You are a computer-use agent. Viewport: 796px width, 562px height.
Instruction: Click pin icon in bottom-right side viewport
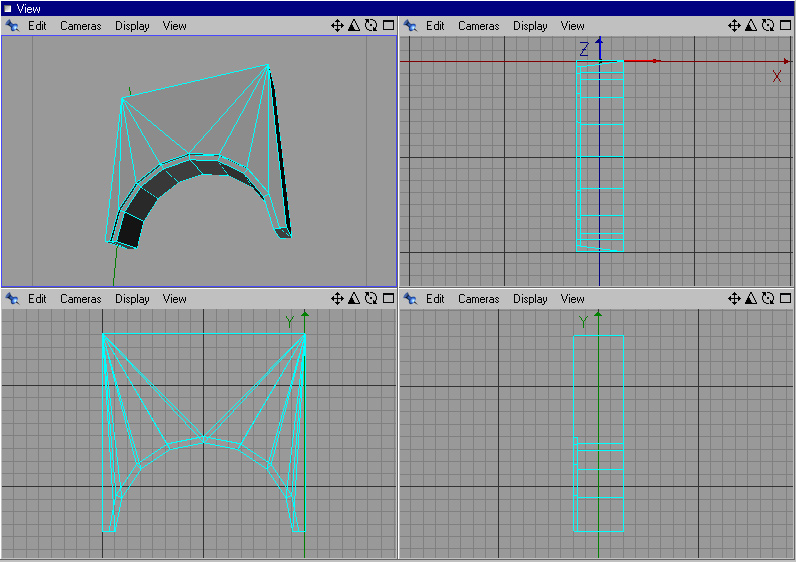pyautogui.click(x=410, y=299)
